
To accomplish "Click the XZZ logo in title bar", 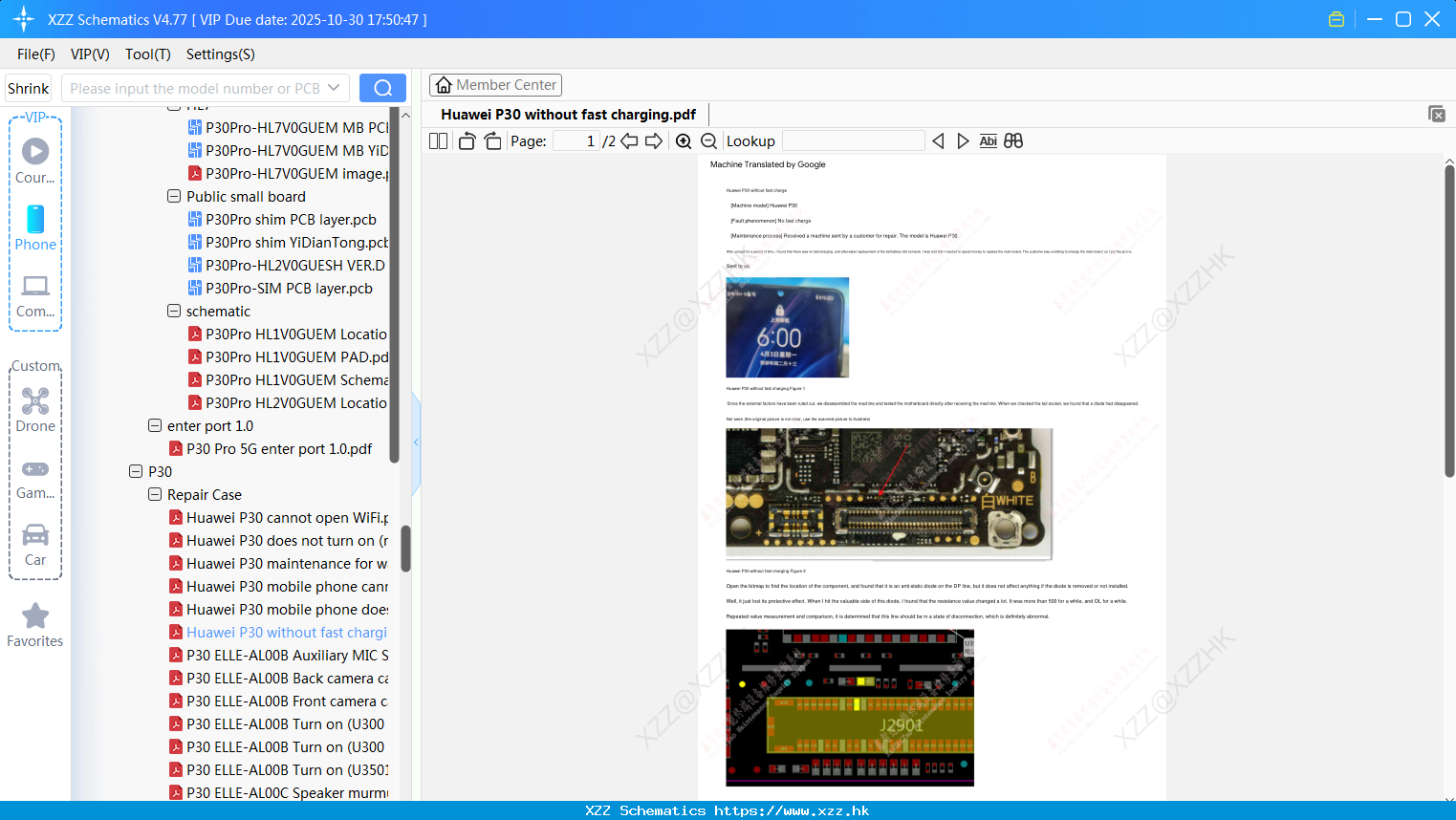I will tap(24, 19).
